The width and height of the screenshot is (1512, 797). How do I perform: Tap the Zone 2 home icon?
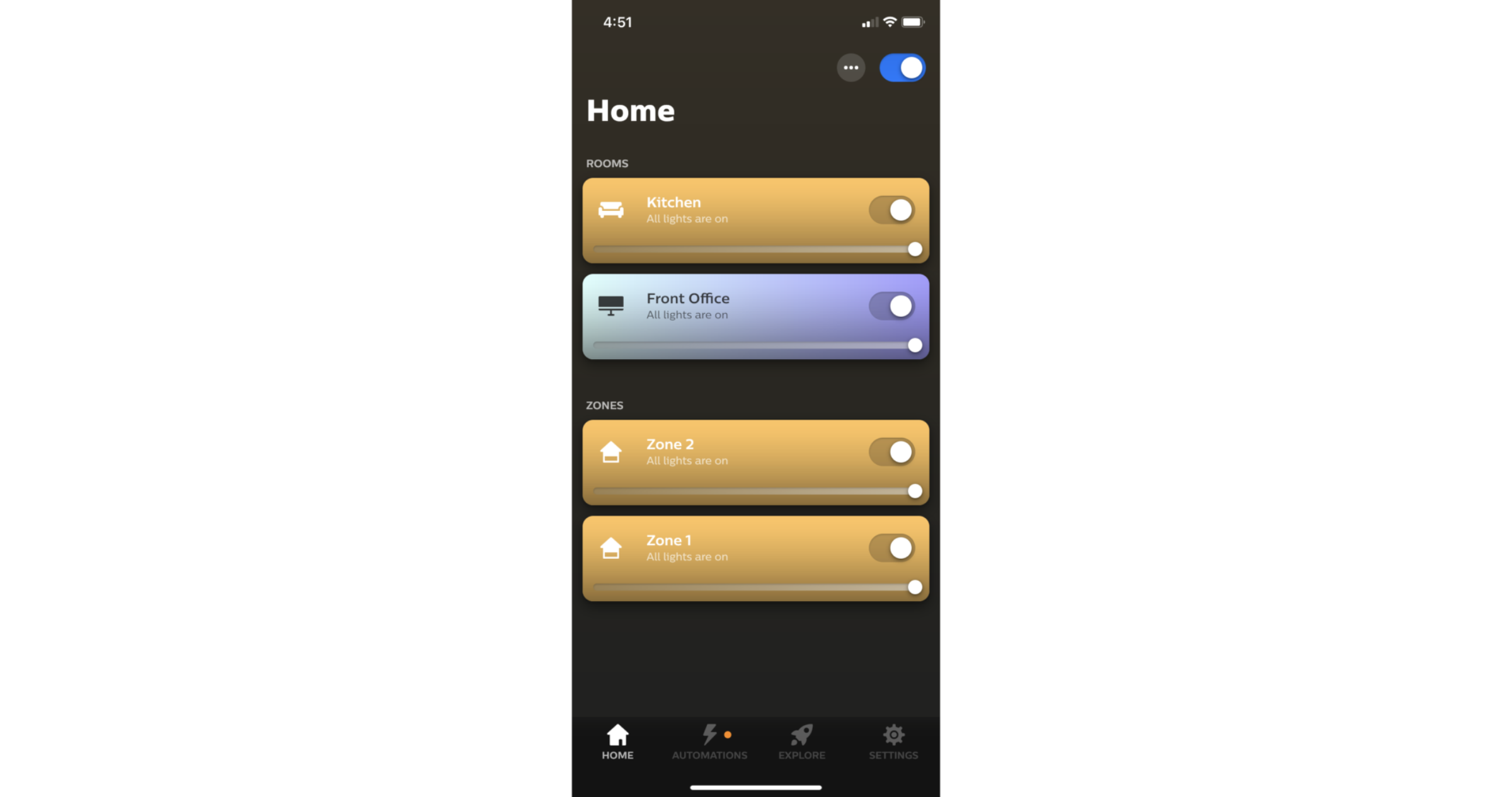pyautogui.click(x=611, y=450)
